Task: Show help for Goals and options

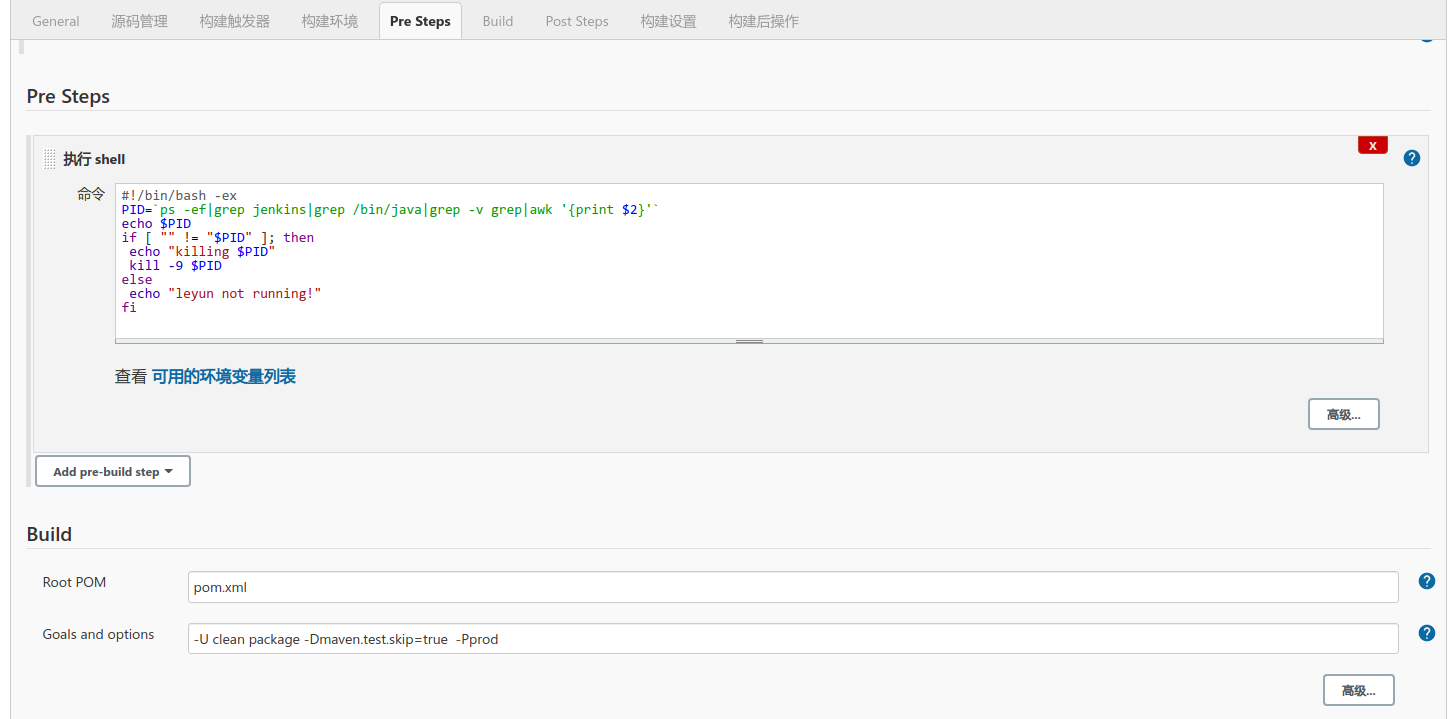Action: click(x=1426, y=633)
